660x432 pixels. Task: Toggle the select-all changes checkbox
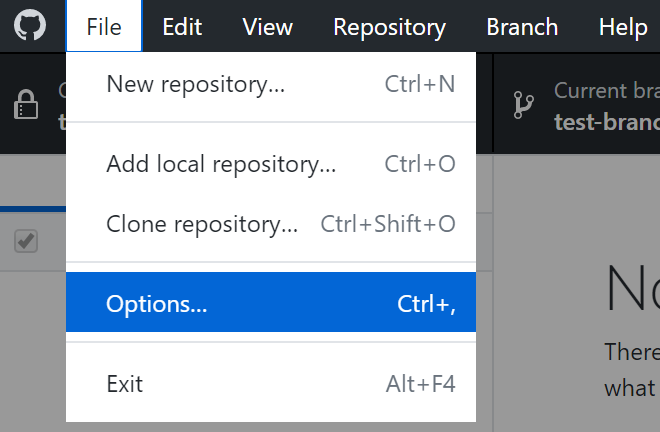(x=26, y=240)
